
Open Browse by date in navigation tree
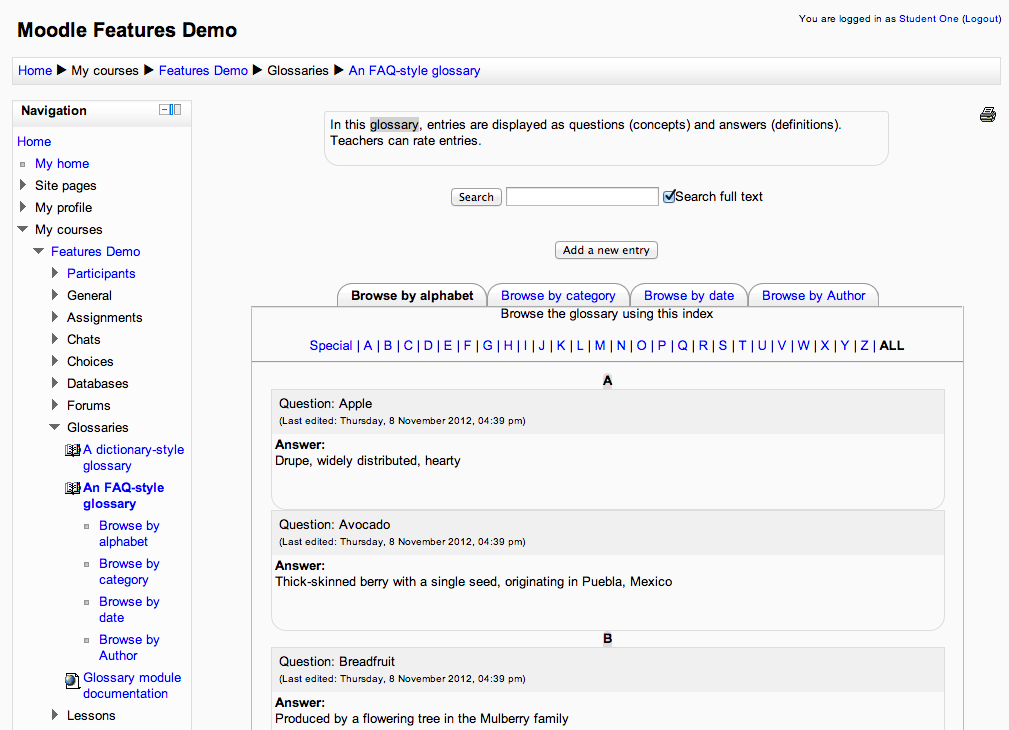(x=129, y=610)
